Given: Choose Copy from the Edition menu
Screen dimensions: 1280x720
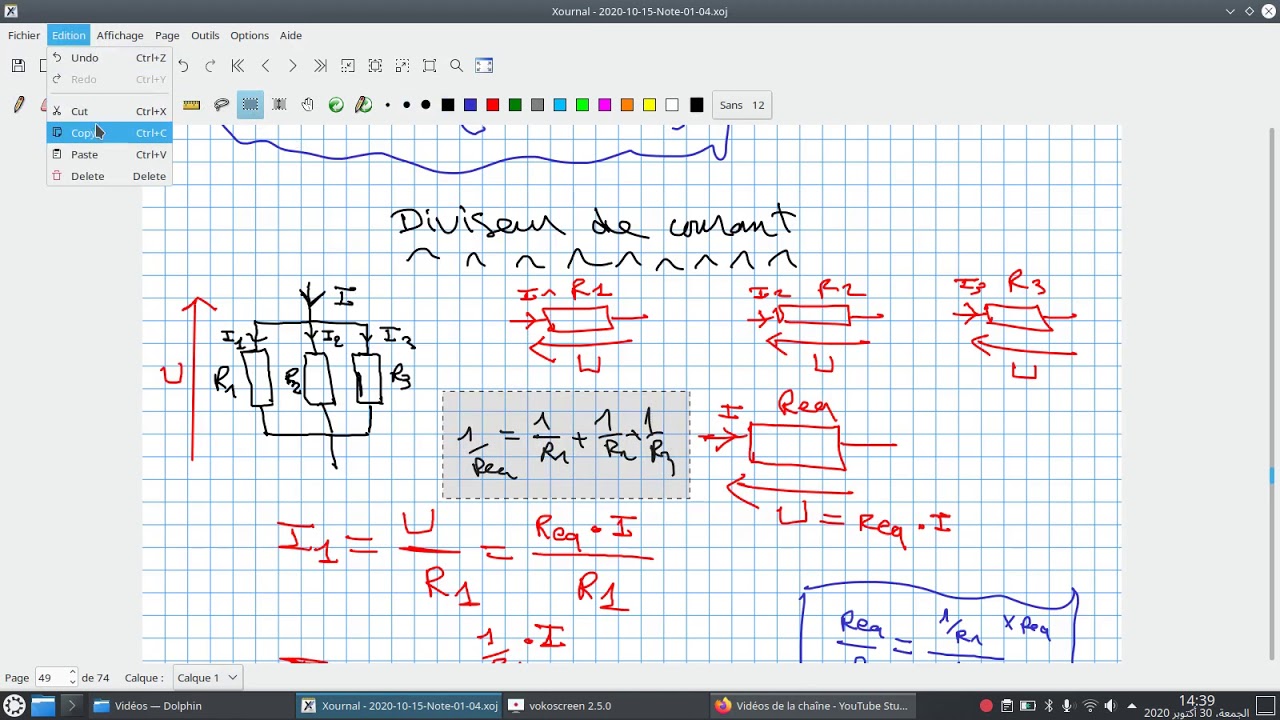Looking at the screenshot, I should pyautogui.click(x=109, y=133).
